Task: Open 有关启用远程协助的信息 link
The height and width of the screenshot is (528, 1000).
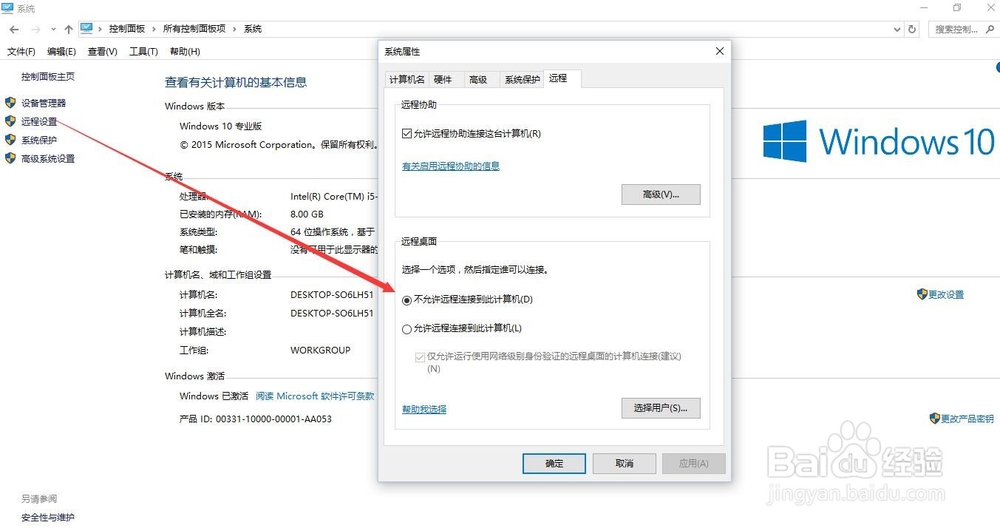Action: point(451,166)
